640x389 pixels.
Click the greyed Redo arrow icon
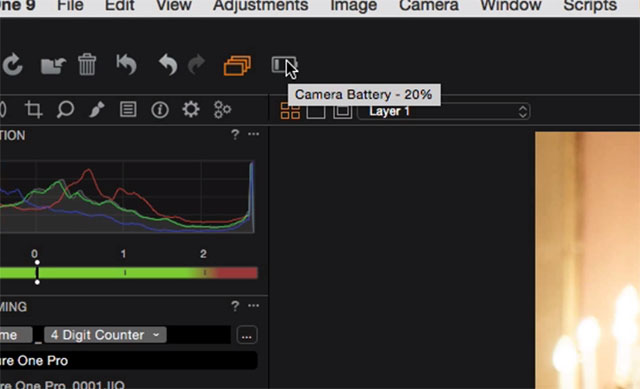(196, 64)
